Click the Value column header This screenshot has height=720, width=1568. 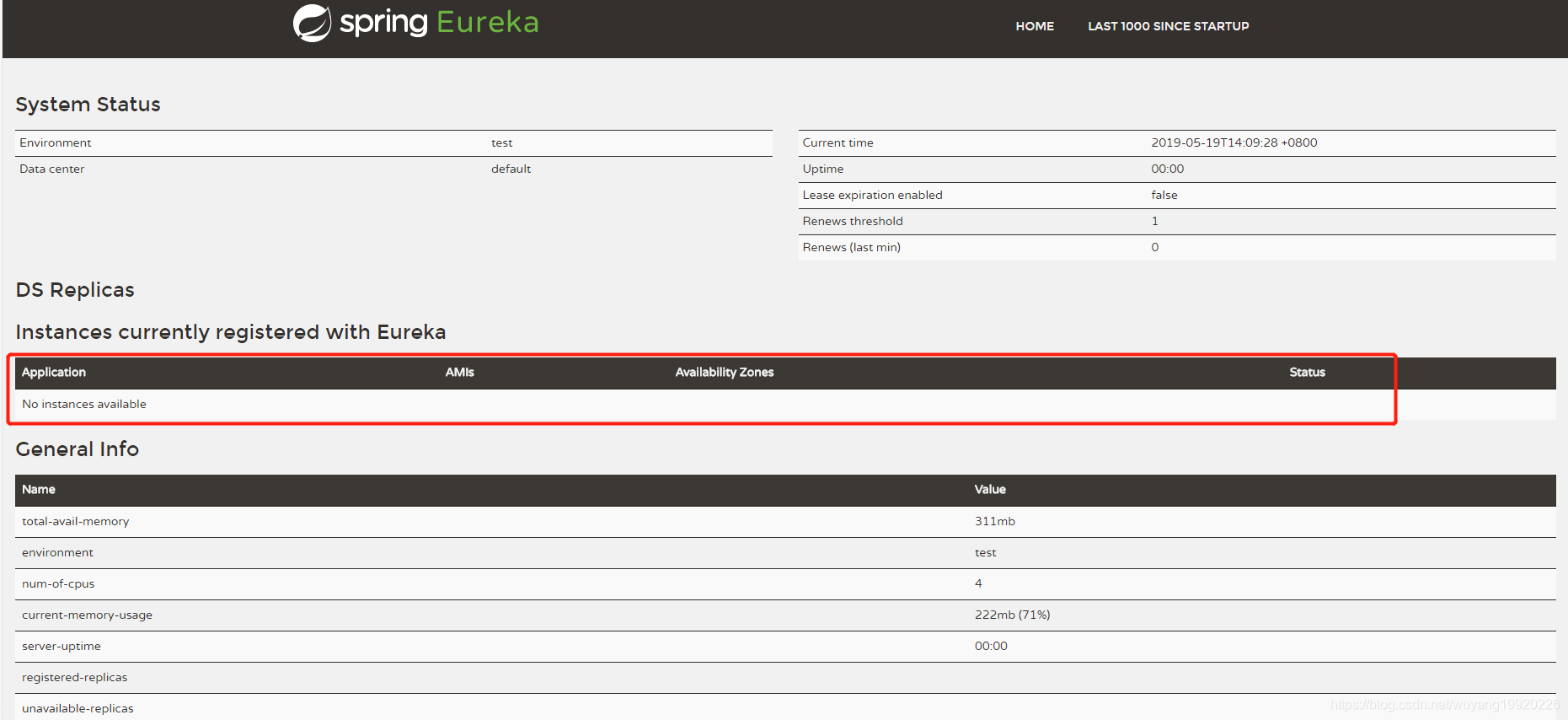990,489
